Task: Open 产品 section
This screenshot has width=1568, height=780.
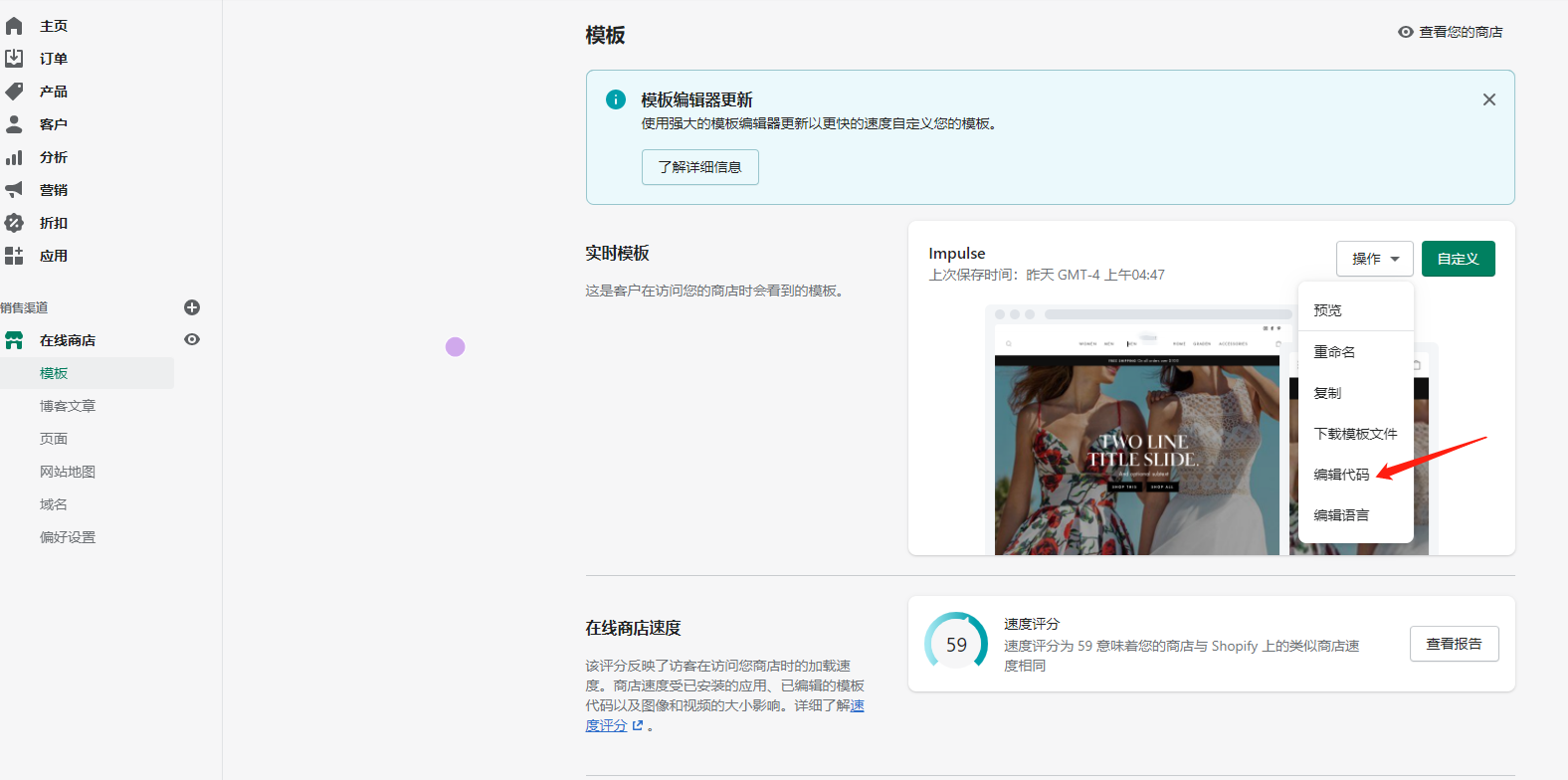Action: click(x=54, y=92)
